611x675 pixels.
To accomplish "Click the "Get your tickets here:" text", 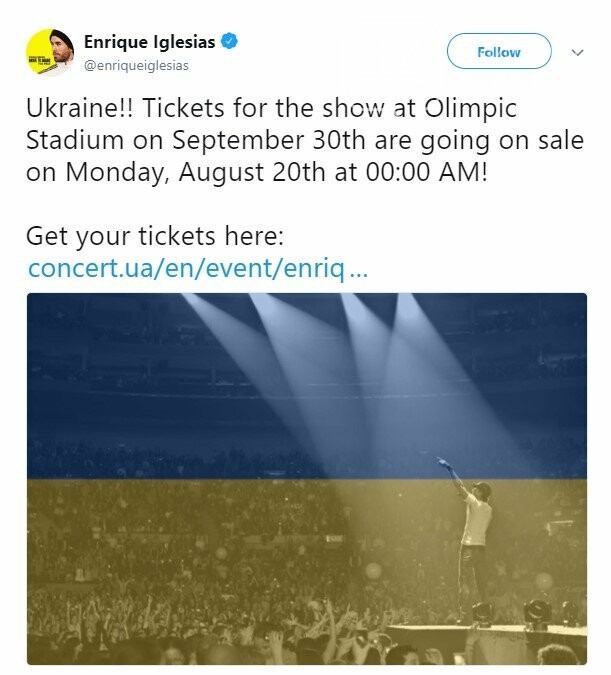I will click(155, 237).
